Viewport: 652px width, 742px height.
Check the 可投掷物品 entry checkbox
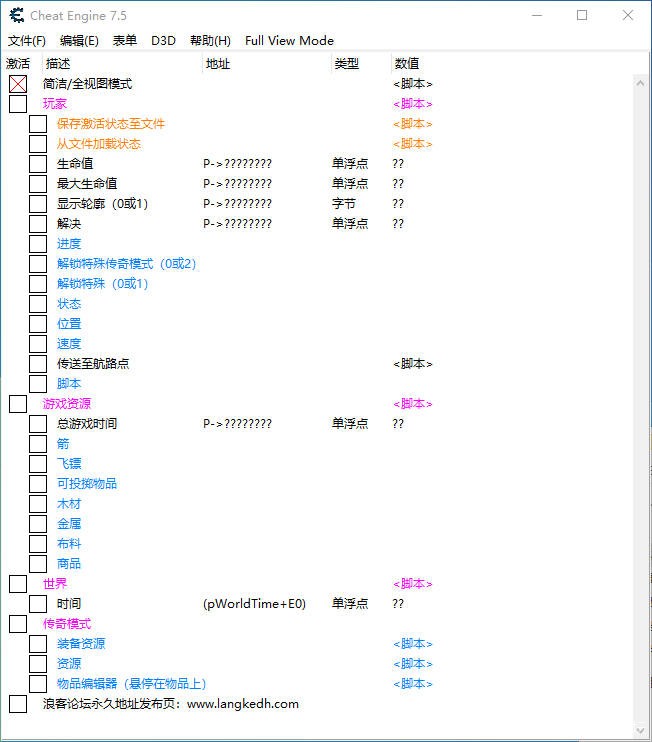[x=38, y=484]
